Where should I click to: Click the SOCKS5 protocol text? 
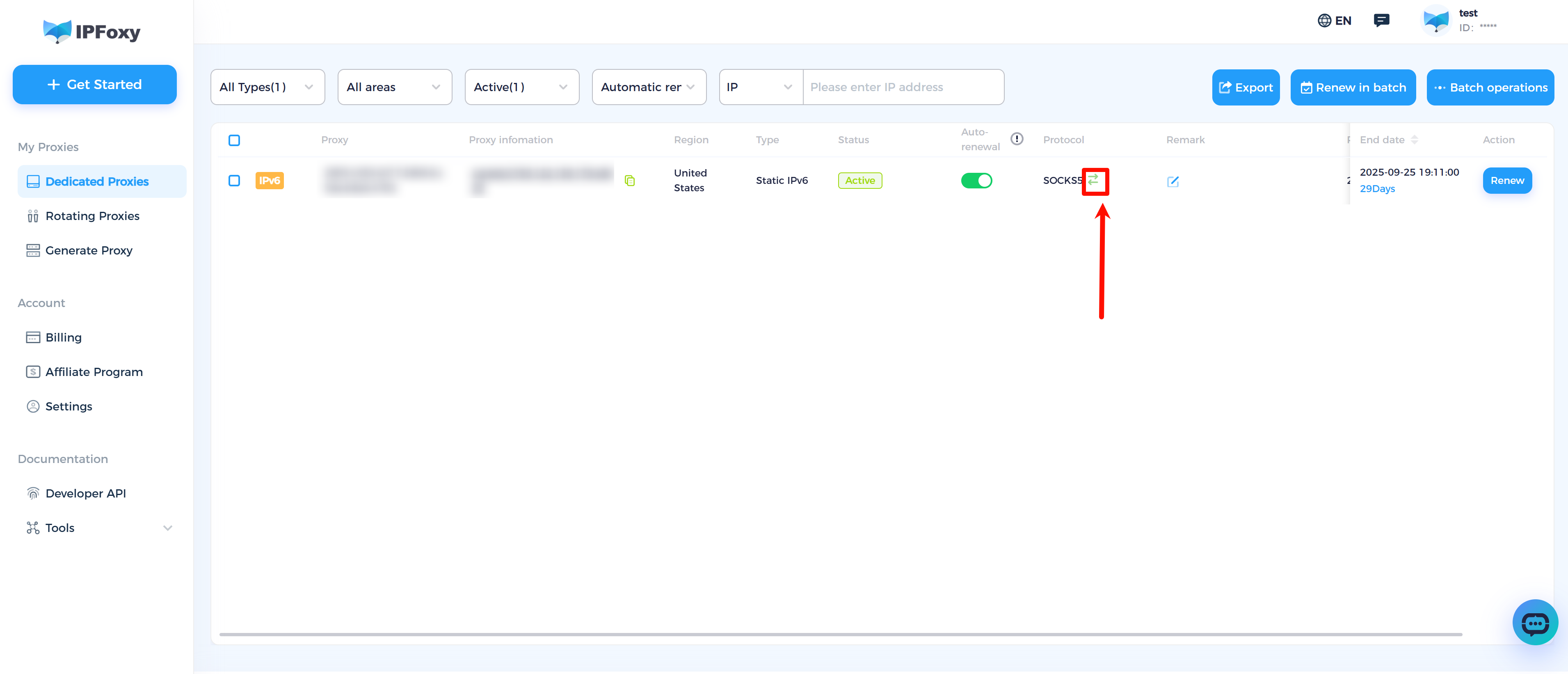(x=1063, y=181)
